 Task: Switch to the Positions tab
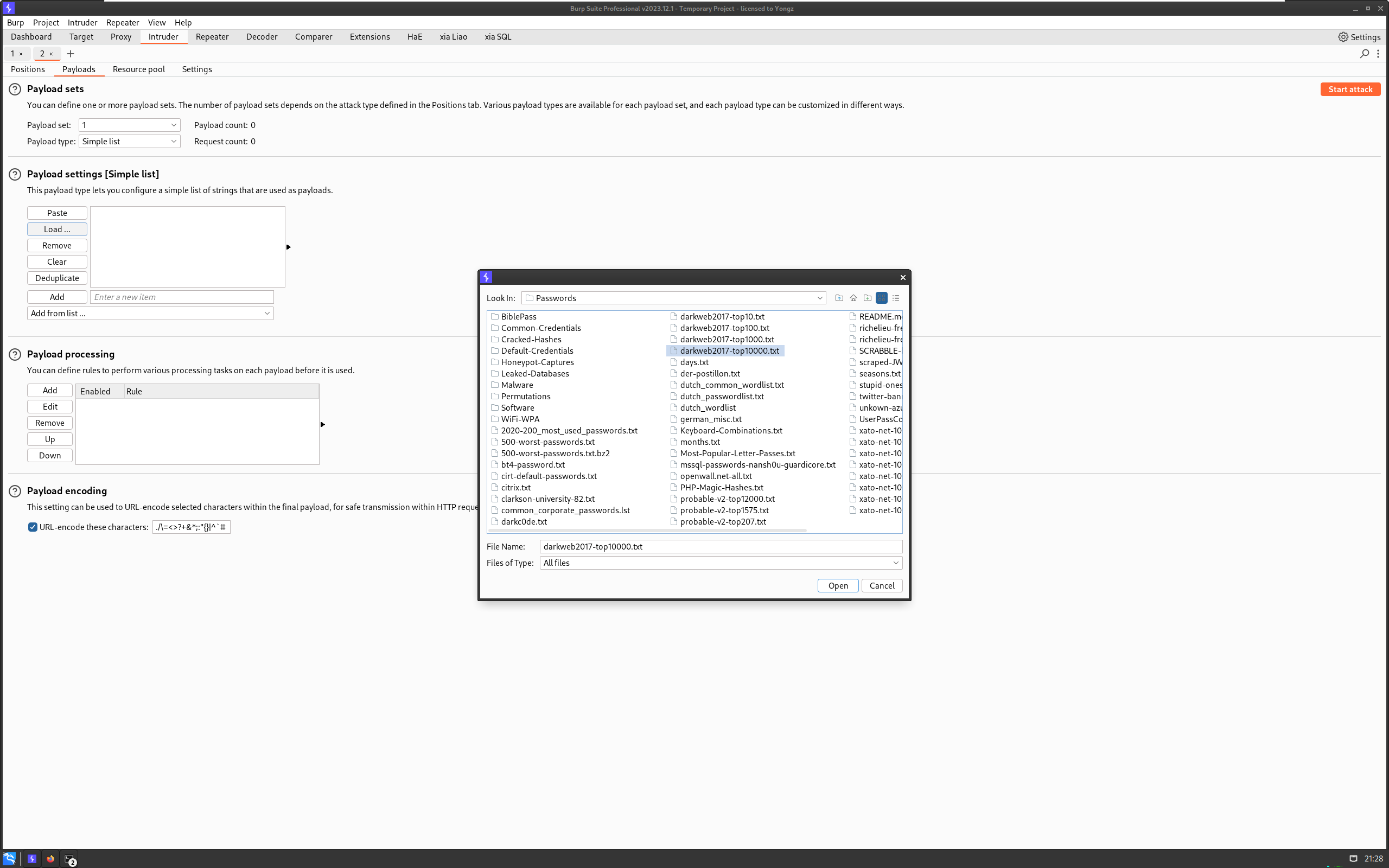28,69
